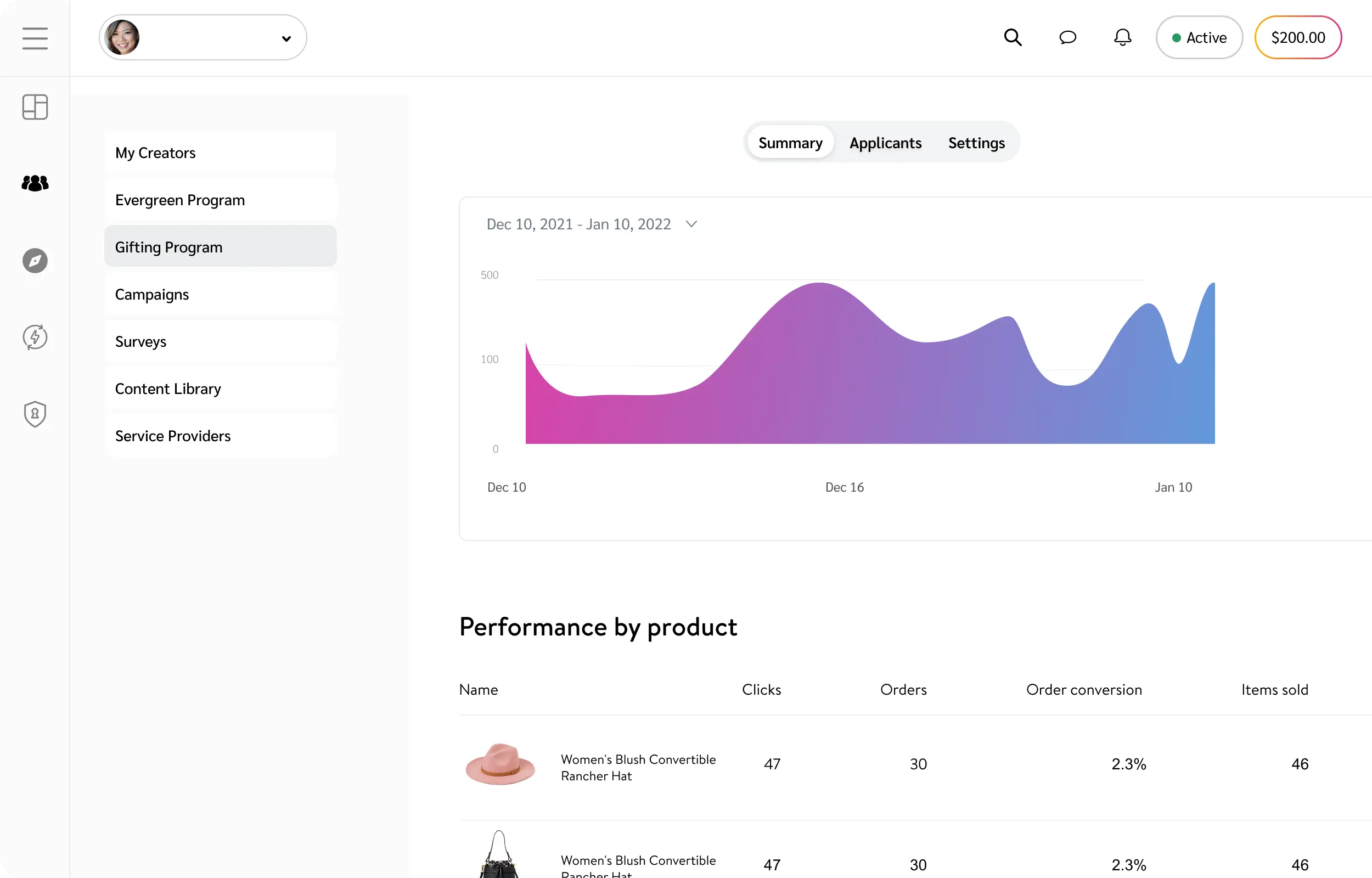Click the pink rancher hat thumbnail
This screenshot has width=1372, height=878.
click(500, 764)
